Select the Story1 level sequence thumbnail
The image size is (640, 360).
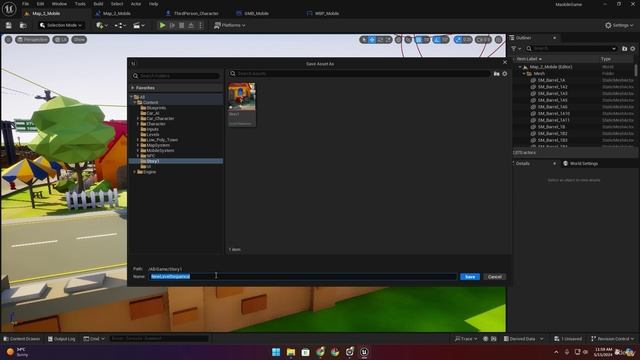click(x=242, y=104)
